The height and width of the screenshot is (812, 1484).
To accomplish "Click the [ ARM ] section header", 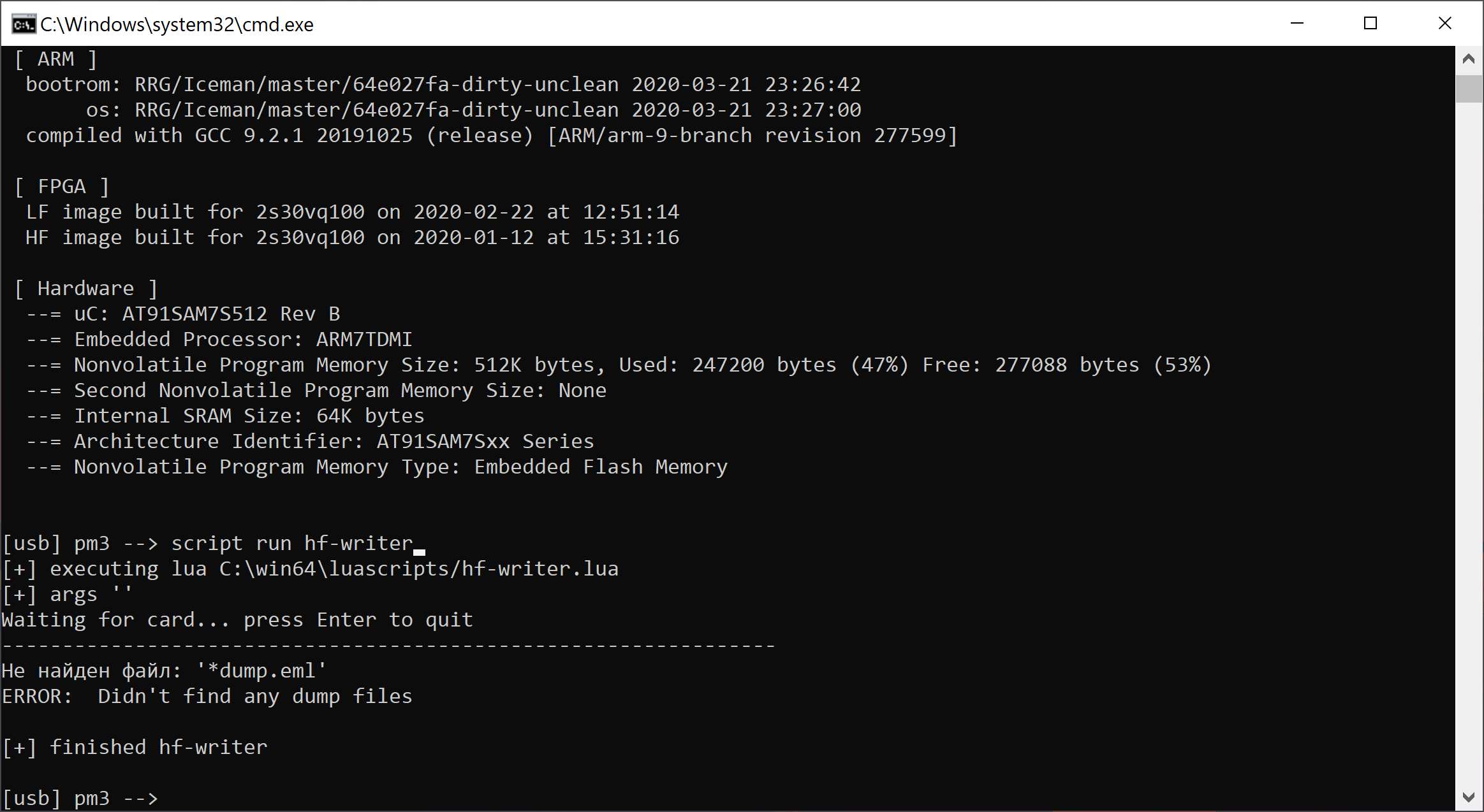I will click(x=56, y=58).
